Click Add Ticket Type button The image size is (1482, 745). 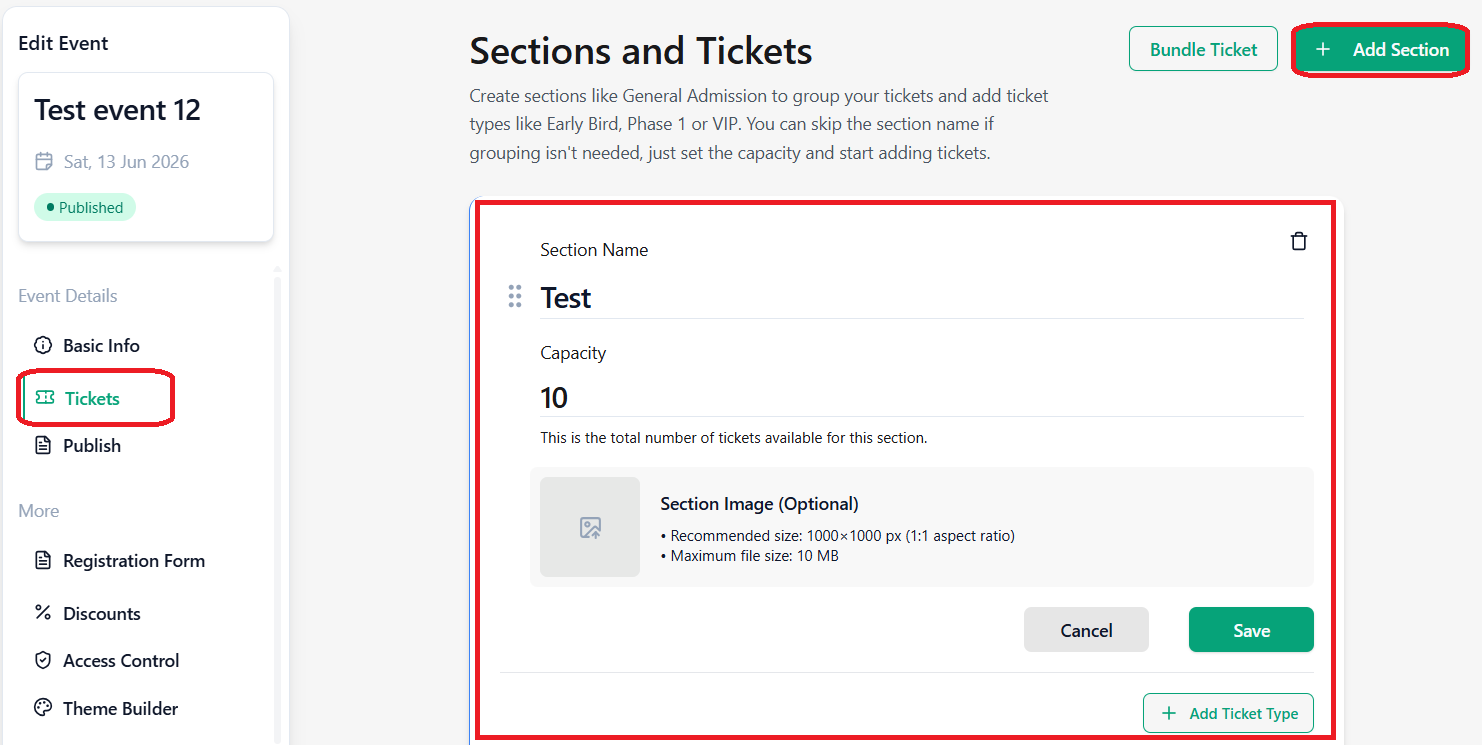pos(1228,713)
